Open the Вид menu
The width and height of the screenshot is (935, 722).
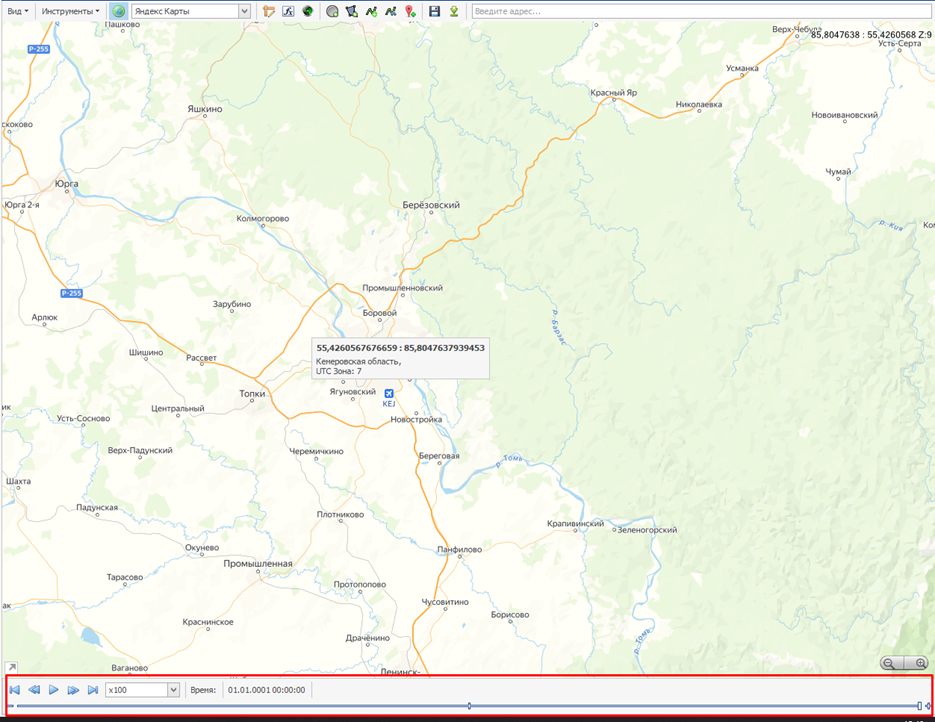18,11
